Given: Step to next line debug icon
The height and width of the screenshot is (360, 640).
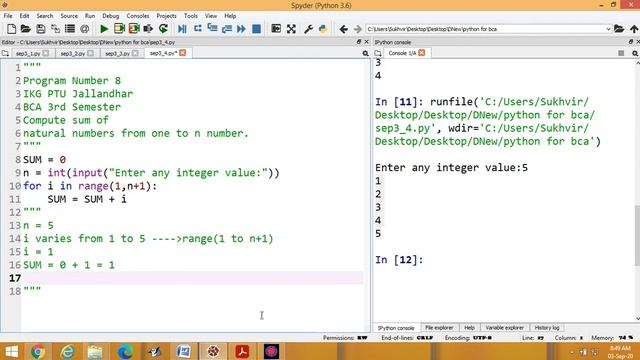Looking at the screenshot, I should pyautogui.click(x=198, y=29).
